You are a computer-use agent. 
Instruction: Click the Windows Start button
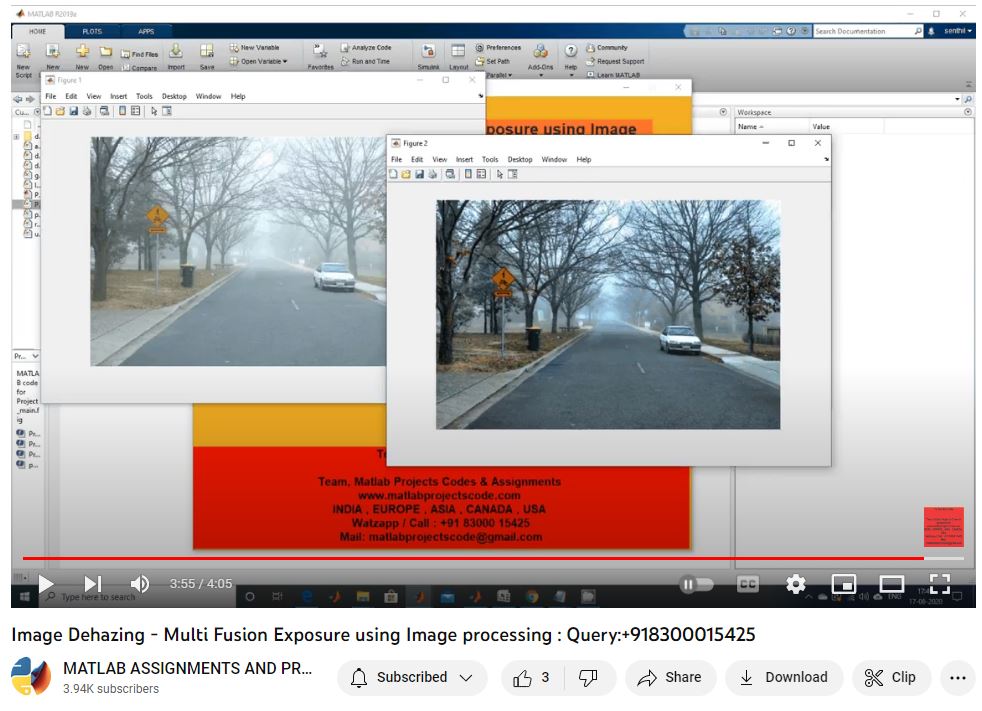point(24,596)
